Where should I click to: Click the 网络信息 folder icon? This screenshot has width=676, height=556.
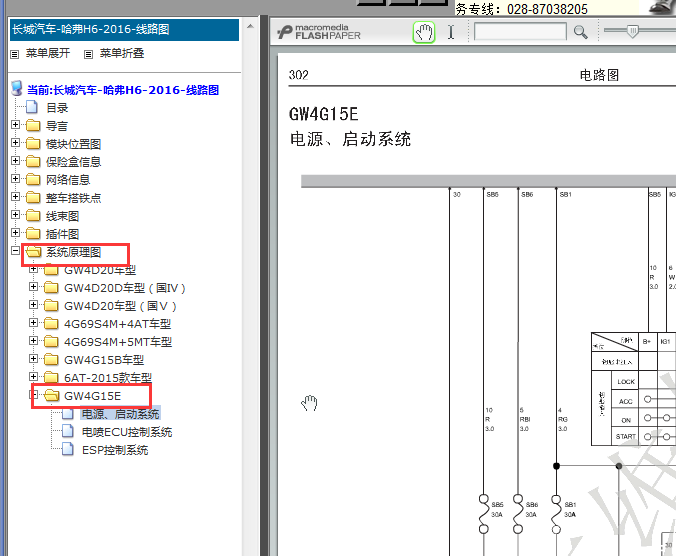pyautogui.click(x=33, y=180)
